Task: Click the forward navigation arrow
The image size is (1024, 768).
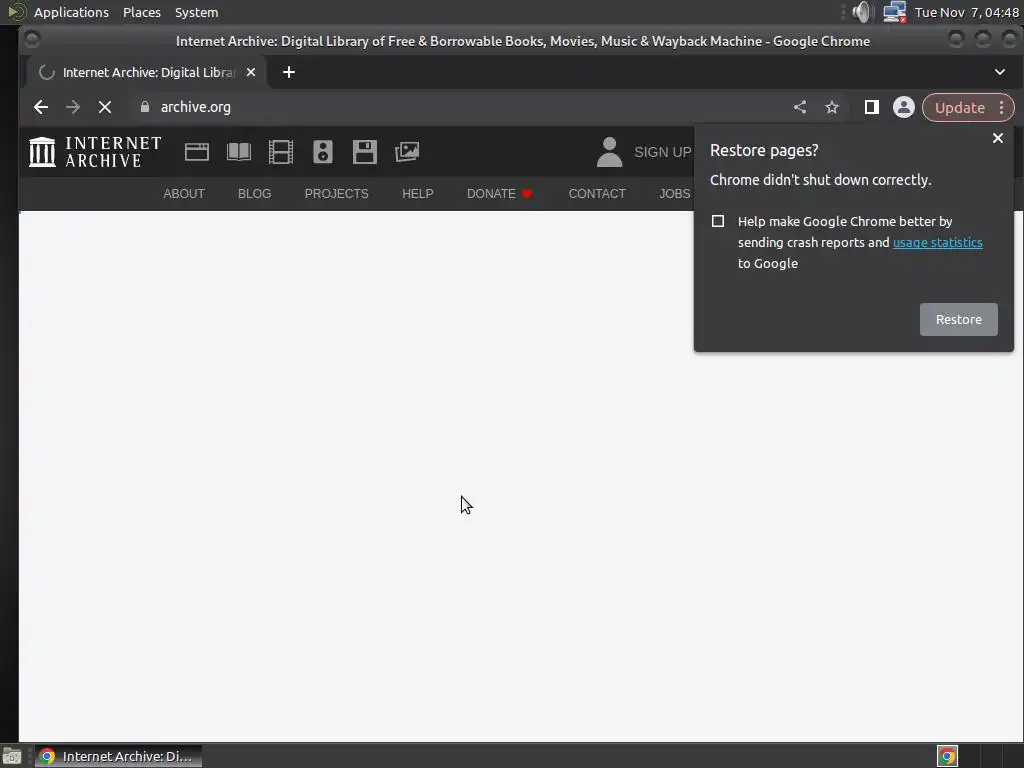Action: (x=72, y=107)
